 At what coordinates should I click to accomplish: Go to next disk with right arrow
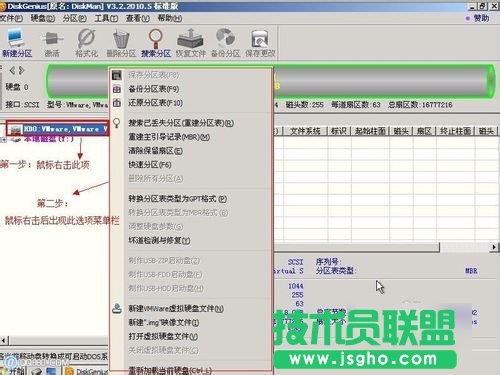[22, 70]
